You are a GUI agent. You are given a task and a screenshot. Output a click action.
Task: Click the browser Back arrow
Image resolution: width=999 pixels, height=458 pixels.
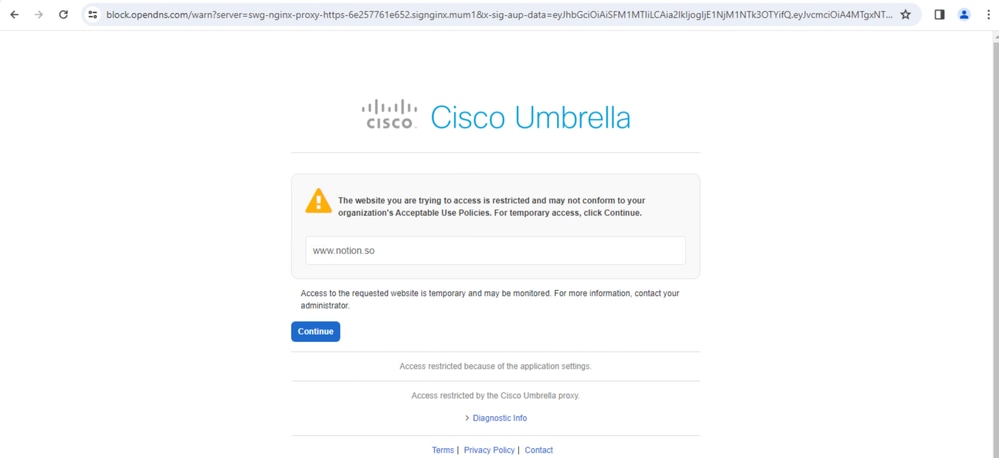coord(14,14)
